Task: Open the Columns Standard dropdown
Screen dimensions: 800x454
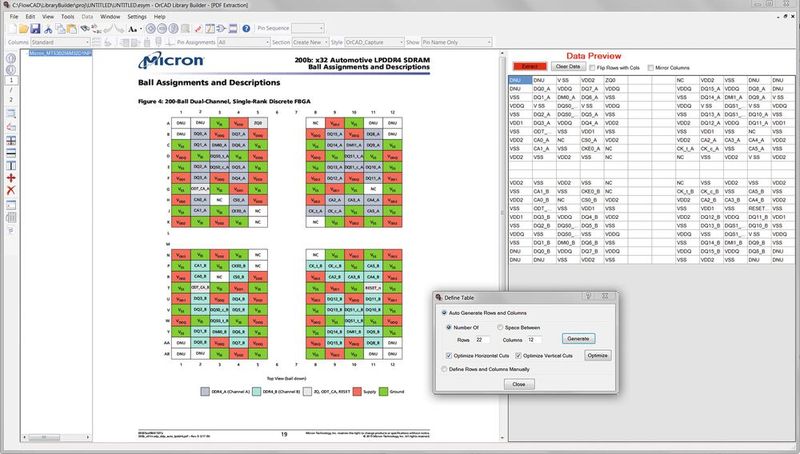Action: point(60,42)
